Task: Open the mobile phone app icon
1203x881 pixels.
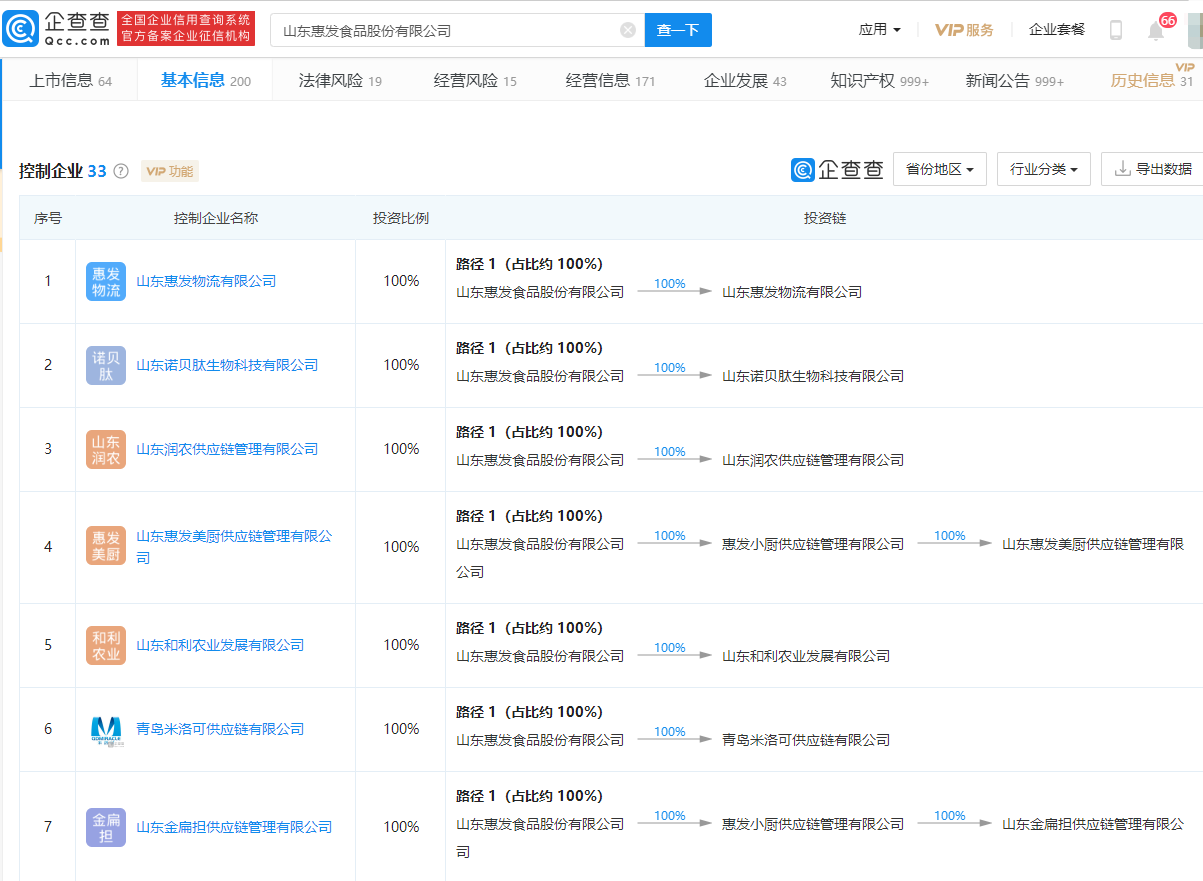Action: (x=1116, y=30)
